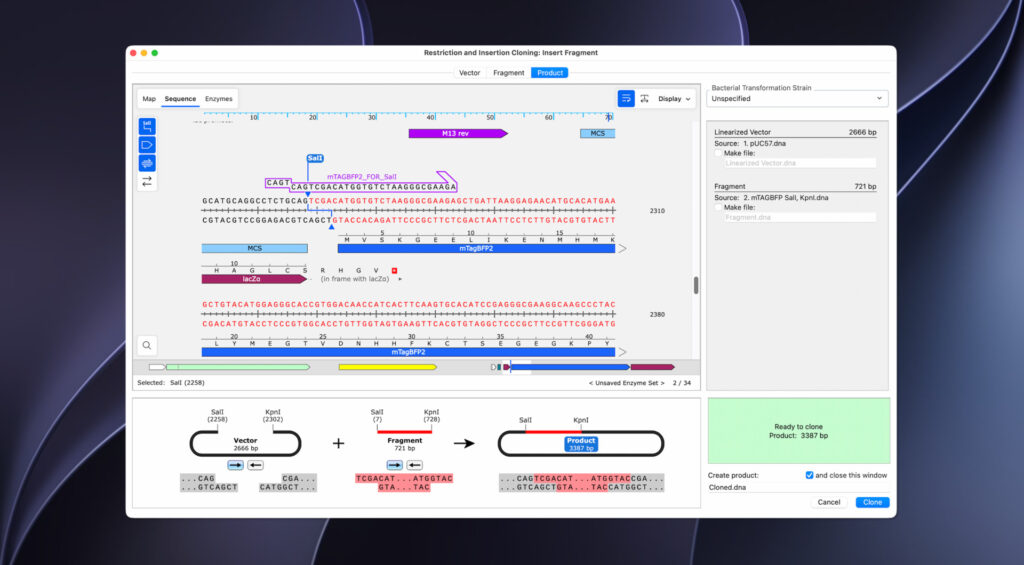Click the red Fragment bar diagram
The image size is (1024, 565).
404,432
